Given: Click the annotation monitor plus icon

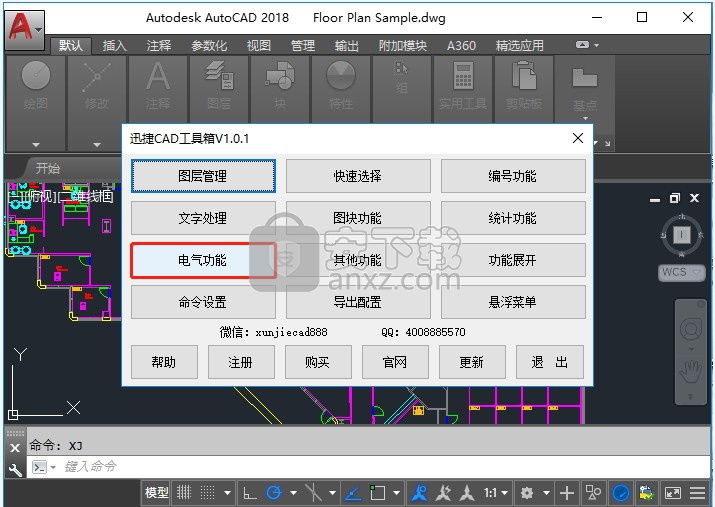Looking at the screenshot, I should coord(566,493).
